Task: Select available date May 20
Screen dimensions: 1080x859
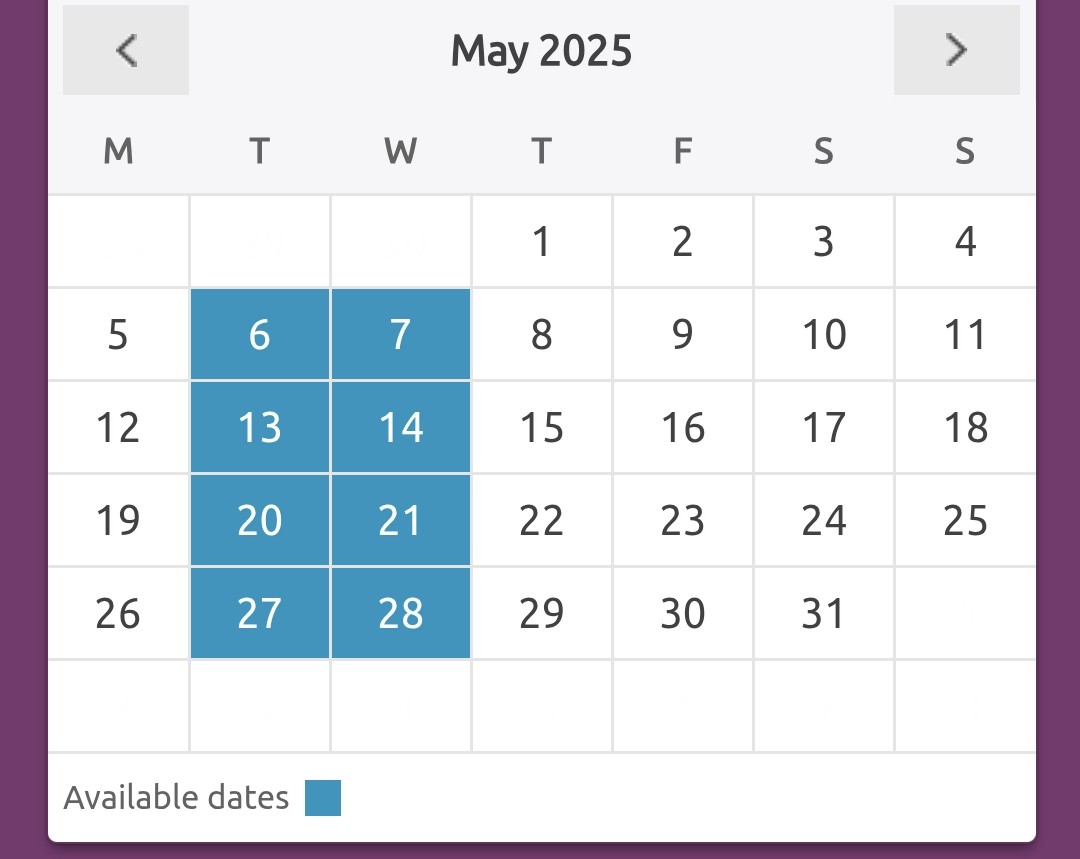Action: [x=260, y=520]
